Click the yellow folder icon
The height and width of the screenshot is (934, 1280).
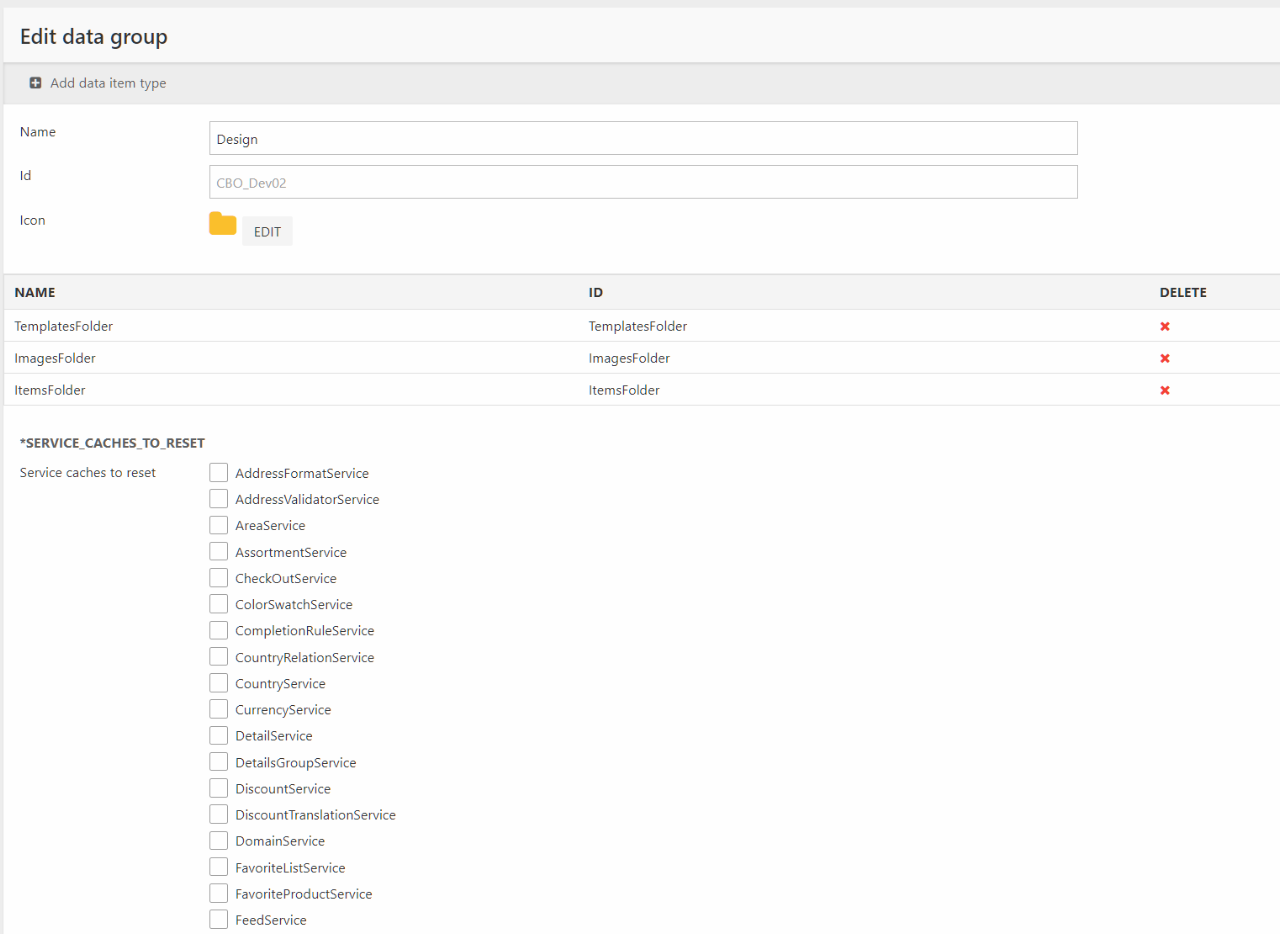tap(222, 224)
